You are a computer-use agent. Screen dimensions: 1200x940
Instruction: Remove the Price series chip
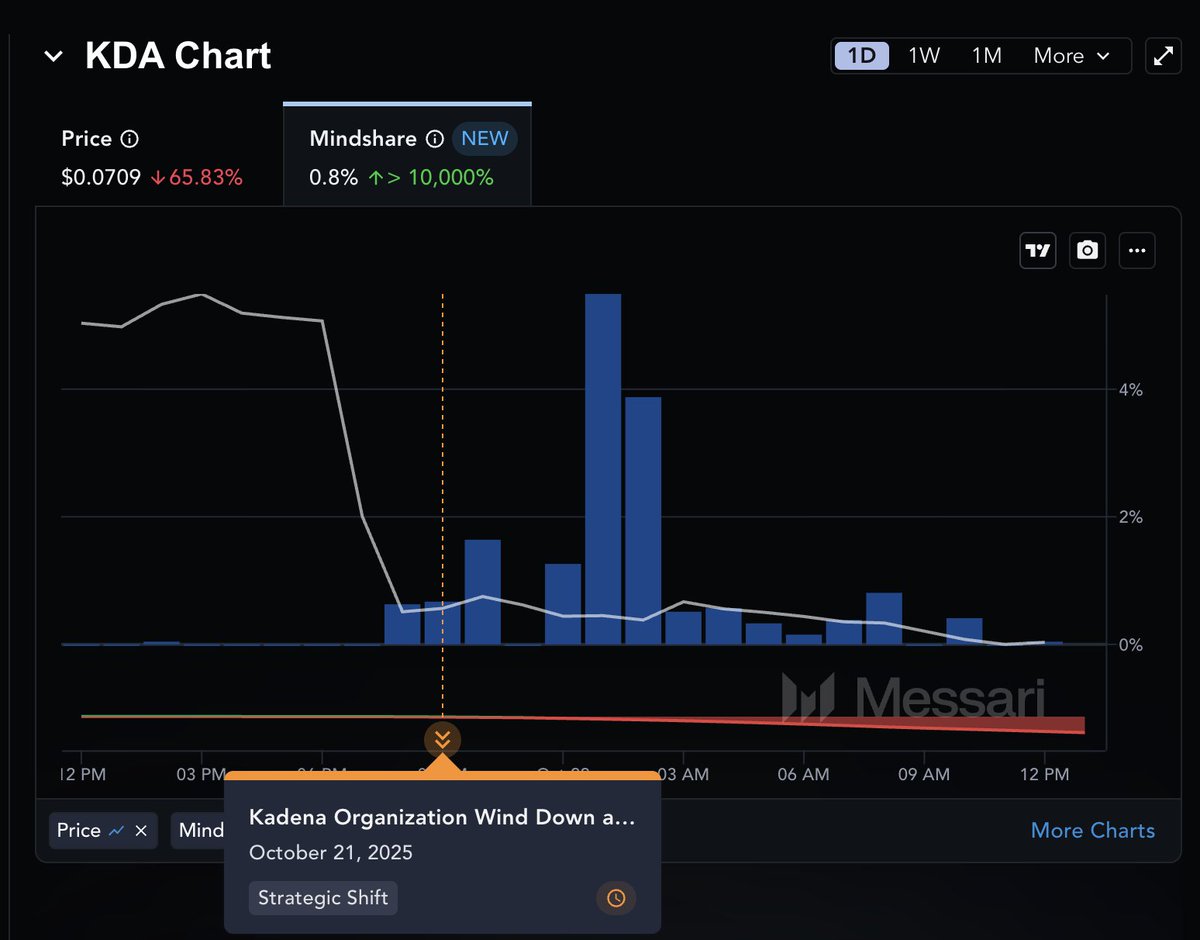tap(141, 831)
